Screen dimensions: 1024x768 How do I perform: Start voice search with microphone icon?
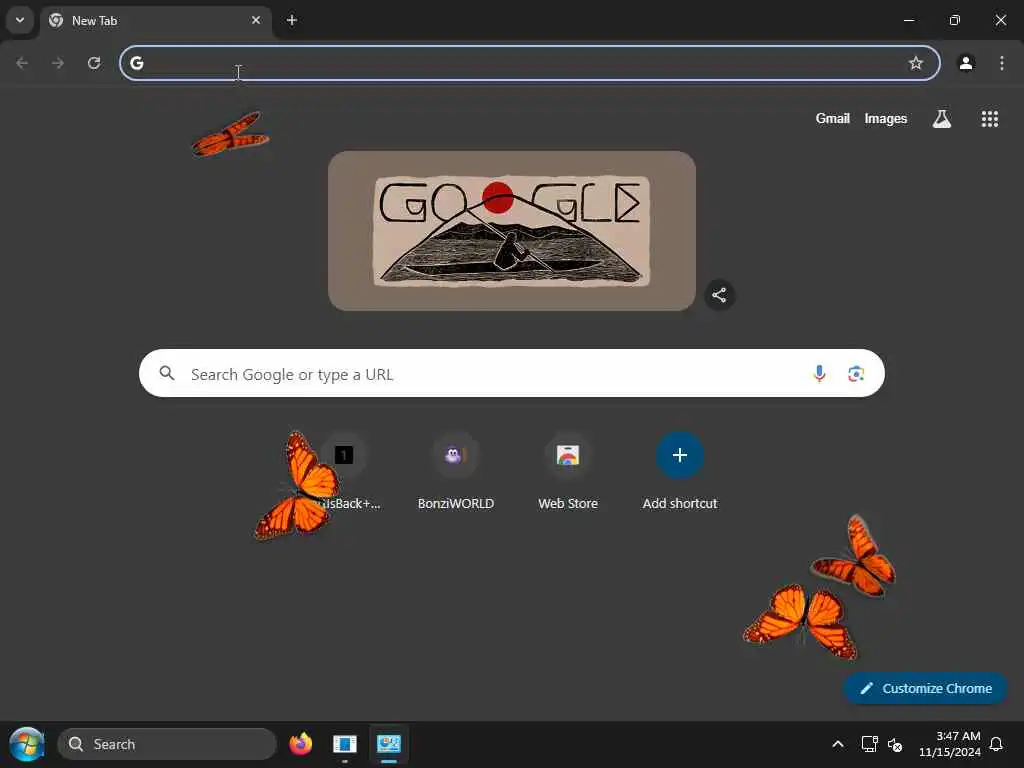pos(819,373)
